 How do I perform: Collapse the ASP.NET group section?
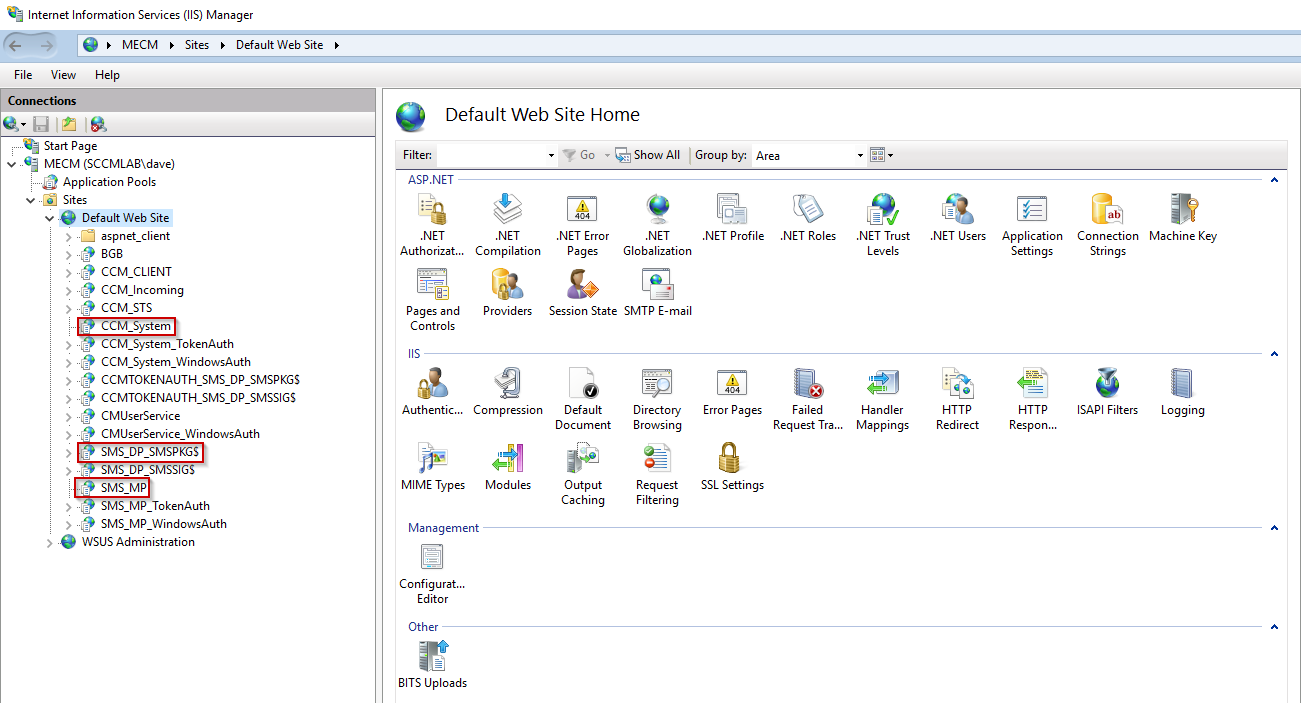pyautogui.click(x=1274, y=180)
